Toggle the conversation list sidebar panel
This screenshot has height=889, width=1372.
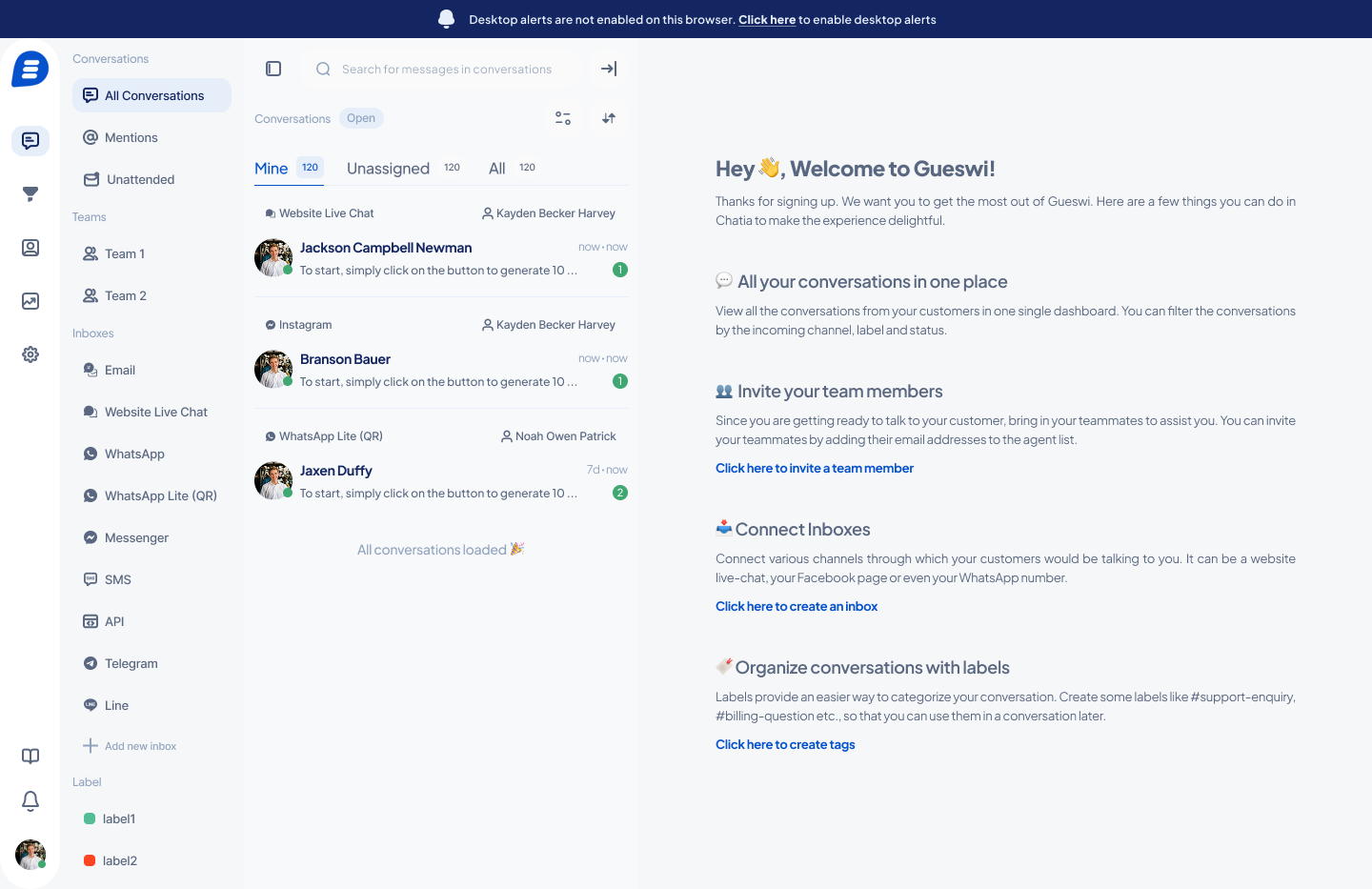tap(273, 69)
